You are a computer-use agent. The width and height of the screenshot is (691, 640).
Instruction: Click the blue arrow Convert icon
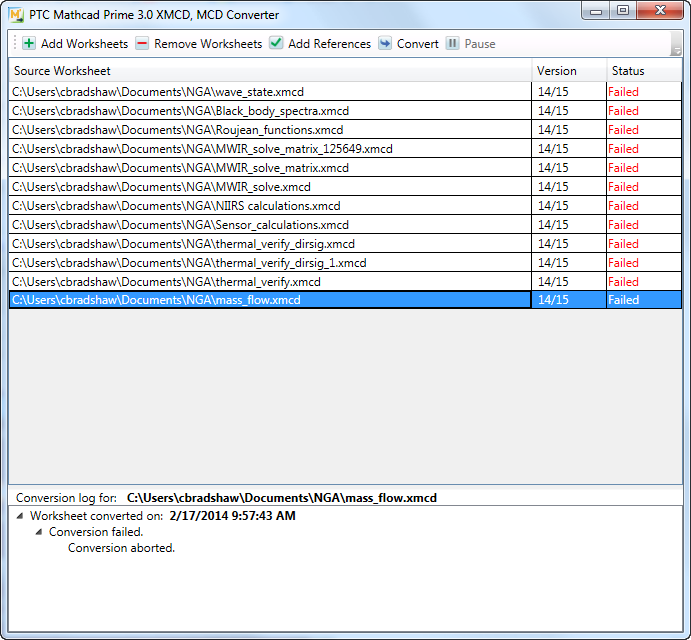(x=385, y=43)
